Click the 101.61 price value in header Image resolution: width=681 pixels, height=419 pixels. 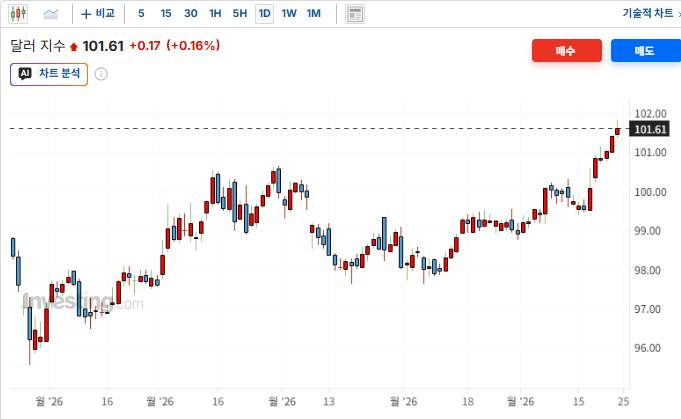[103, 46]
